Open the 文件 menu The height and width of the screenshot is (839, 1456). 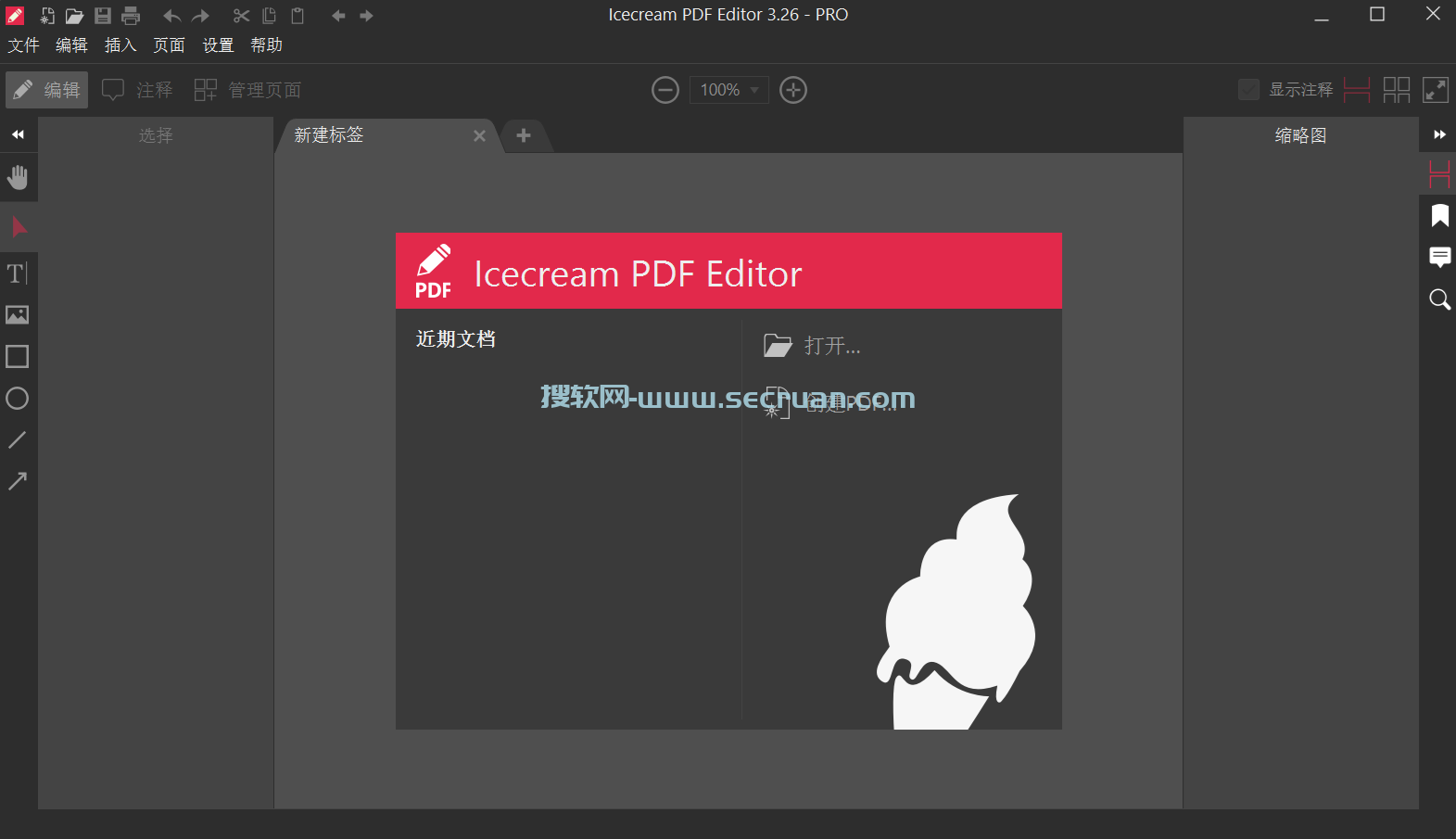(24, 45)
